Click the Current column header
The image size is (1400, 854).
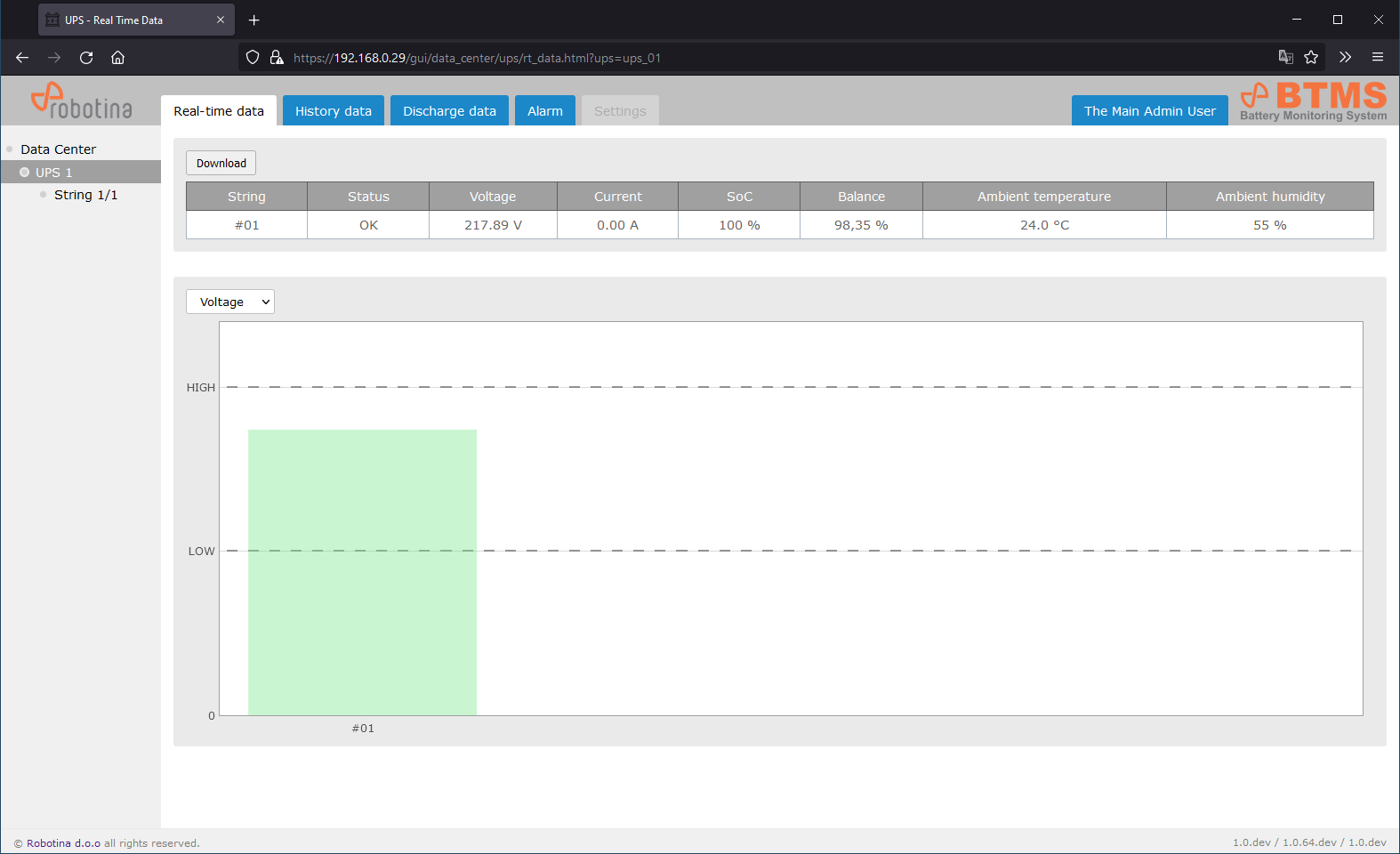coord(618,197)
